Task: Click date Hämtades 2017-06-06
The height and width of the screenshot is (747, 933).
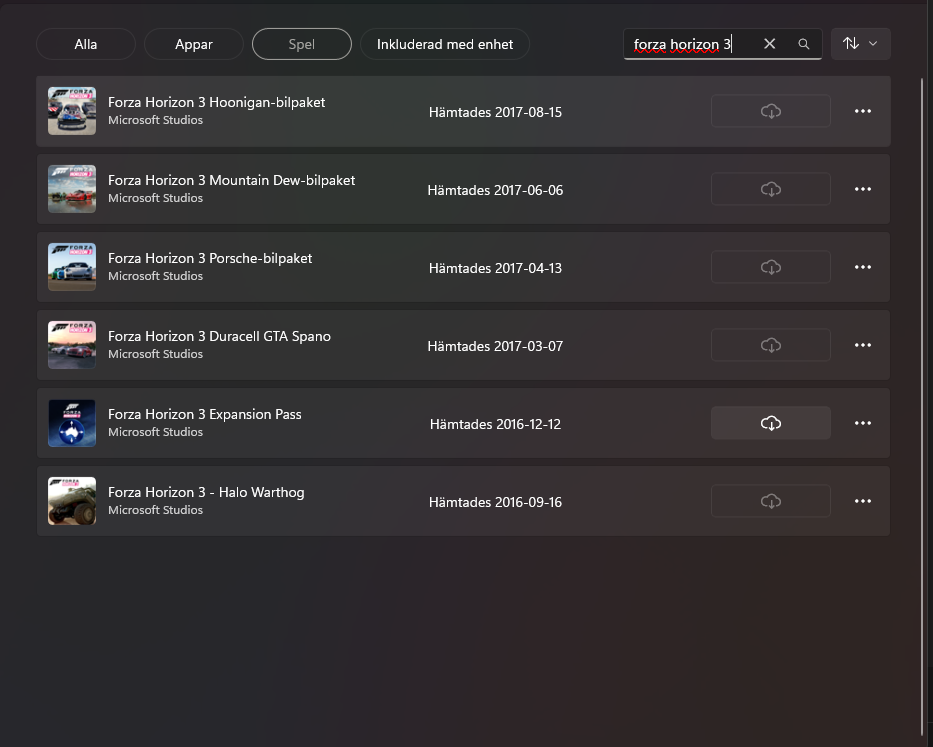Action: click(495, 190)
